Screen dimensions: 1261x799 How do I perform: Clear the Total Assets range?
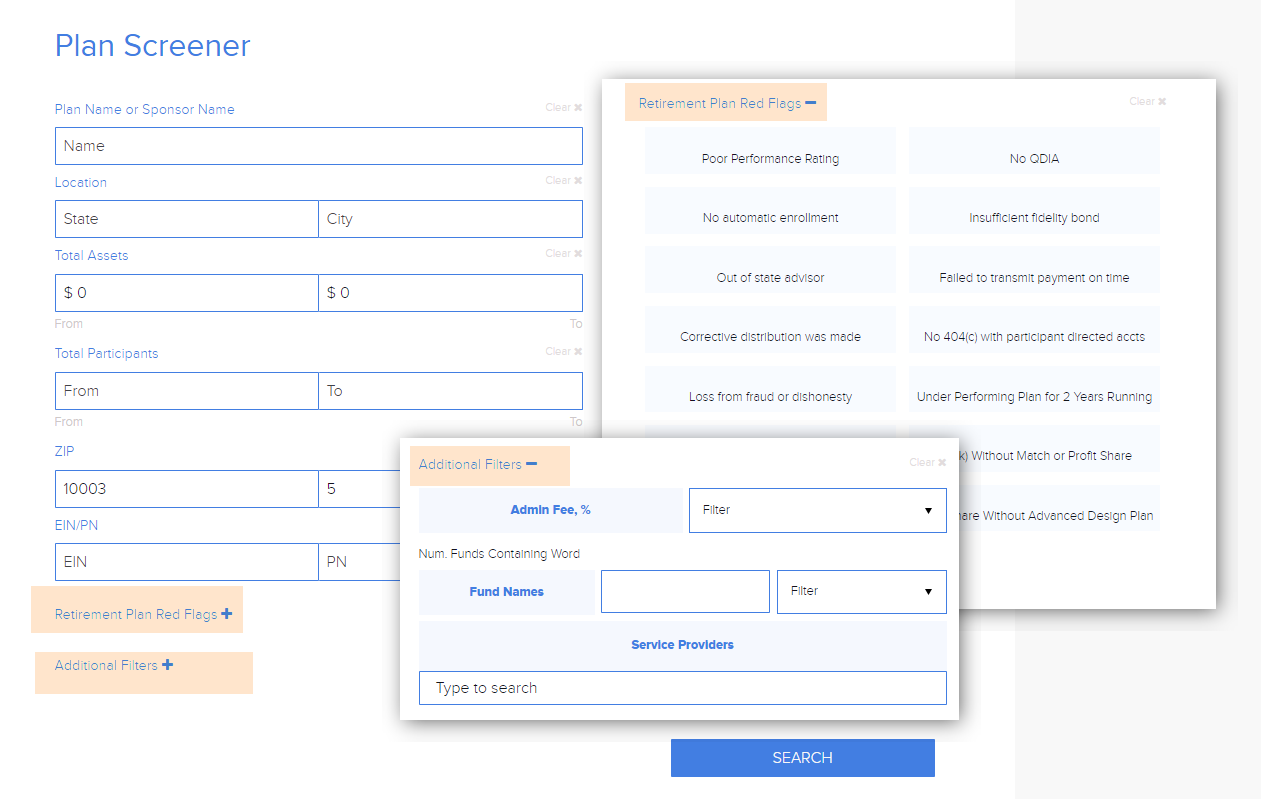tap(563, 254)
